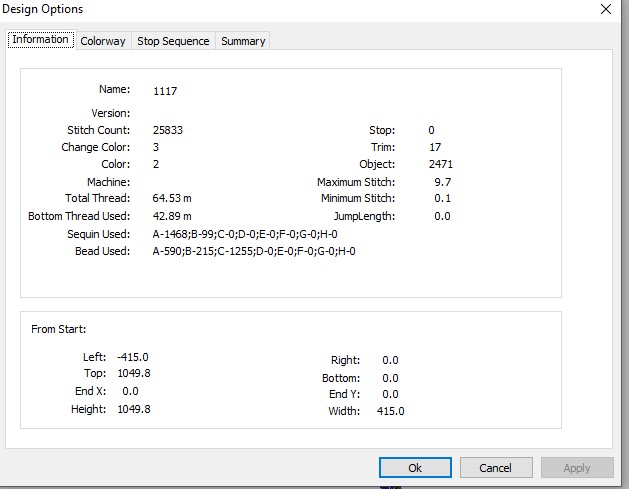Select the Stitch Count value 25833
Image resolution: width=629 pixels, height=489 pixels.
(168, 130)
